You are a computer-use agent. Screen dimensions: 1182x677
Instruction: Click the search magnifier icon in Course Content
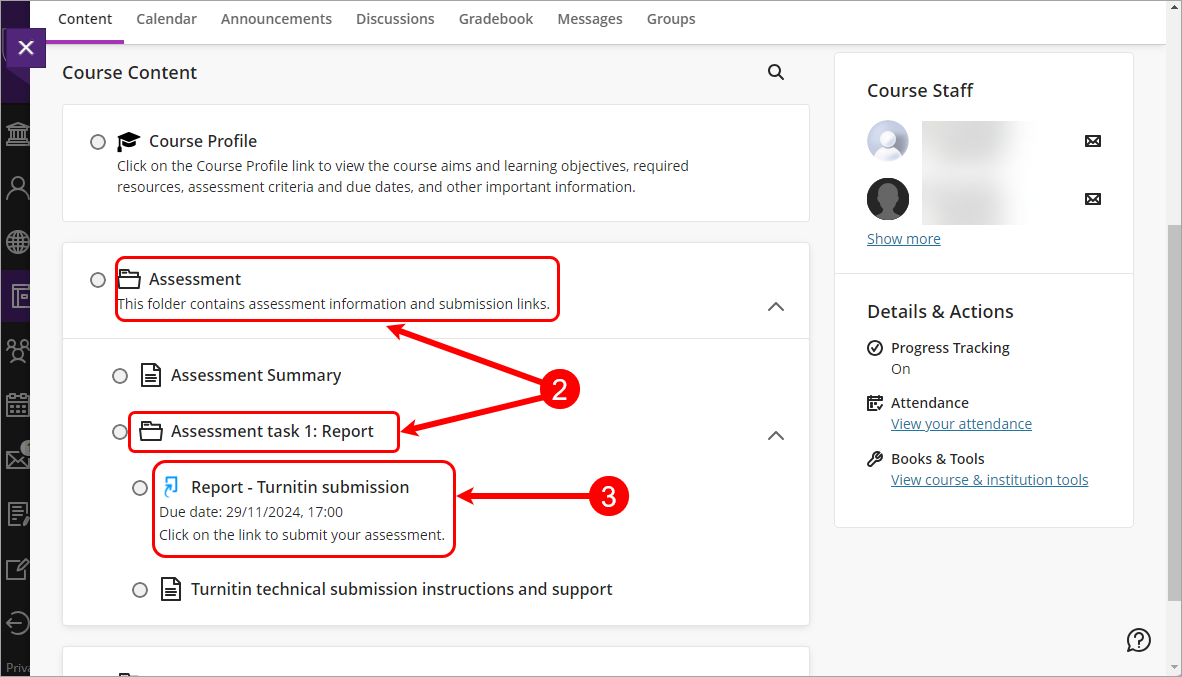tap(775, 72)
